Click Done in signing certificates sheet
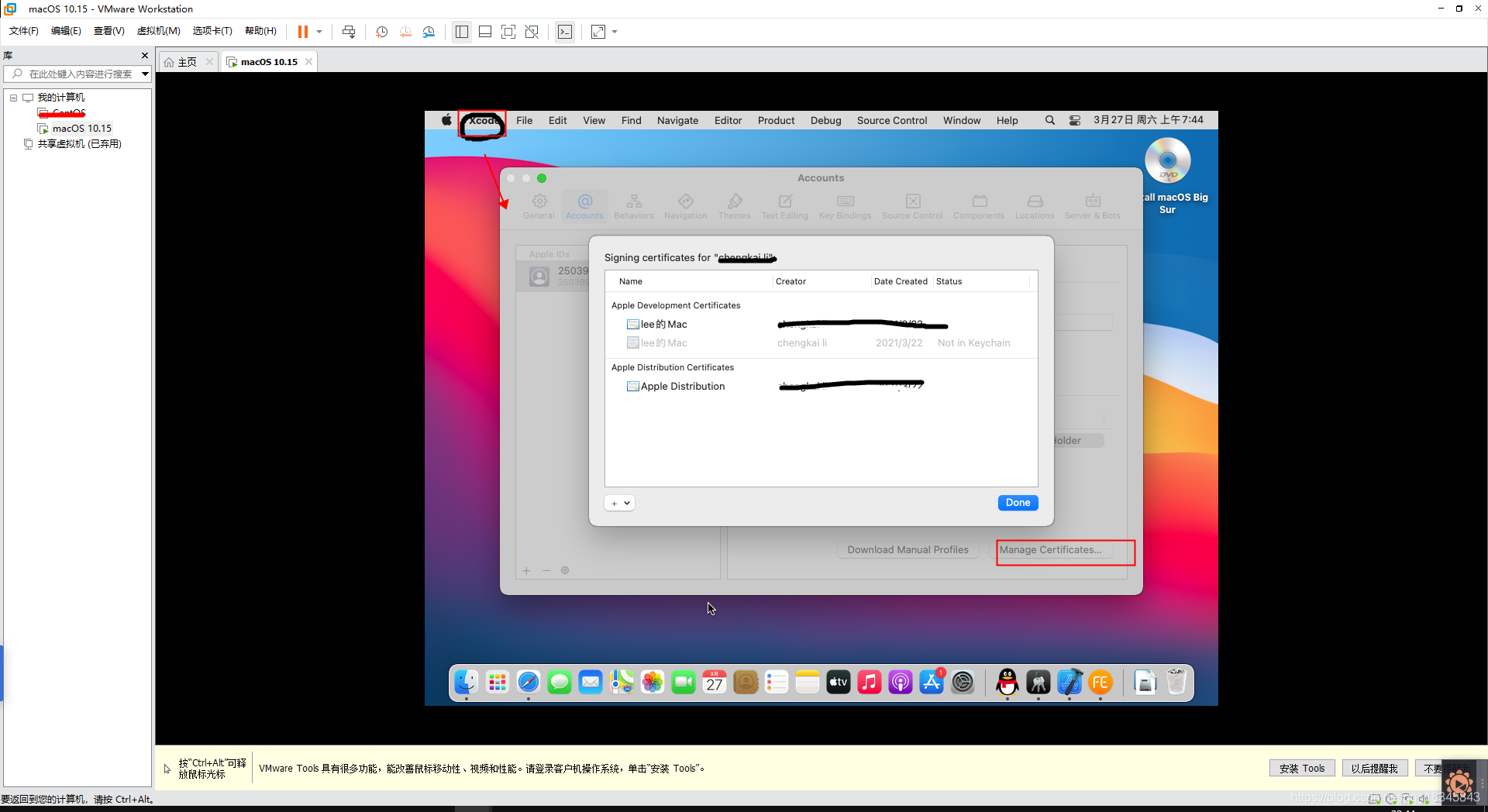 (x=1018, y=503)
